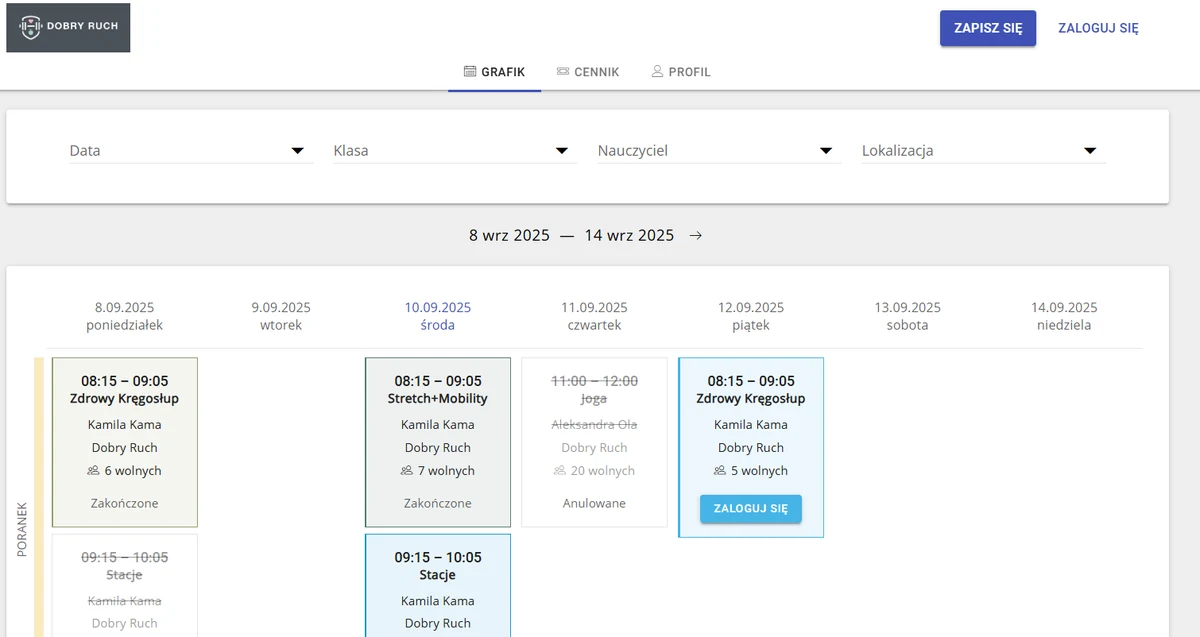Switch to the Grafik tab
This screenshot has width=1200, height=637.
pos(495,72)
